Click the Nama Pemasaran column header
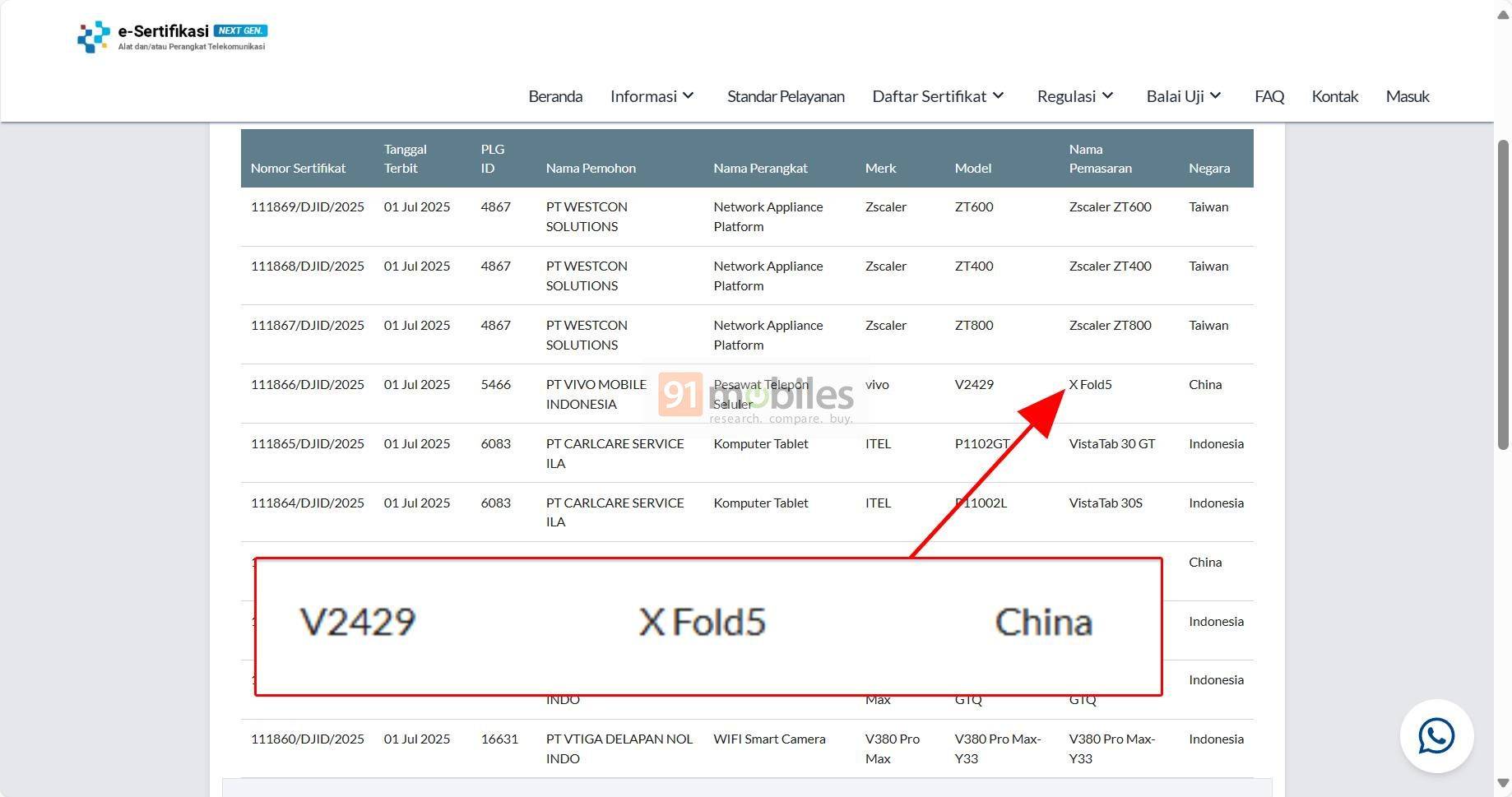Image resolution: width=1512 pixels, height=797 pixels. coord(1100,158)
